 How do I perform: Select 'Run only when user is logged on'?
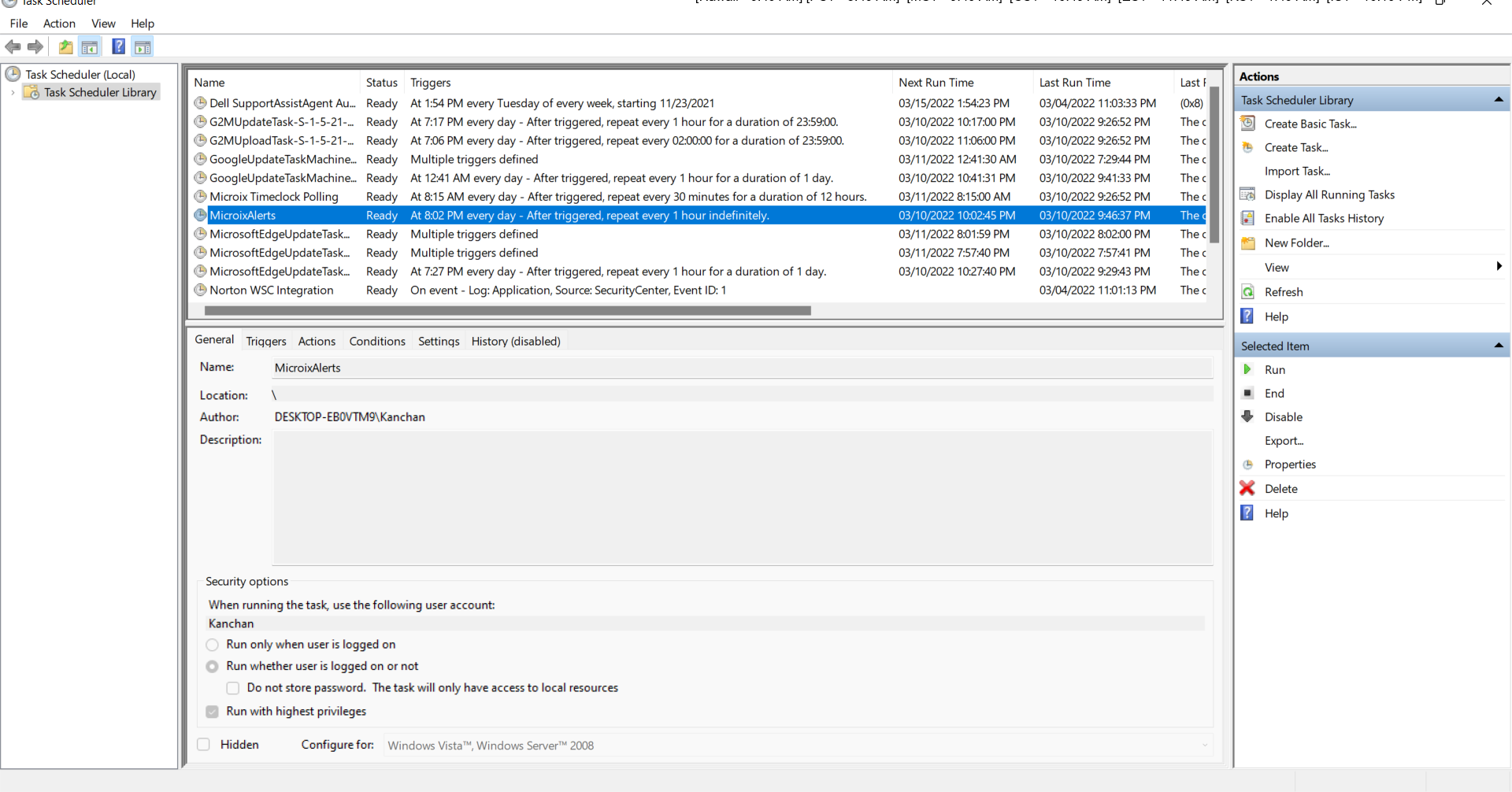213,645
